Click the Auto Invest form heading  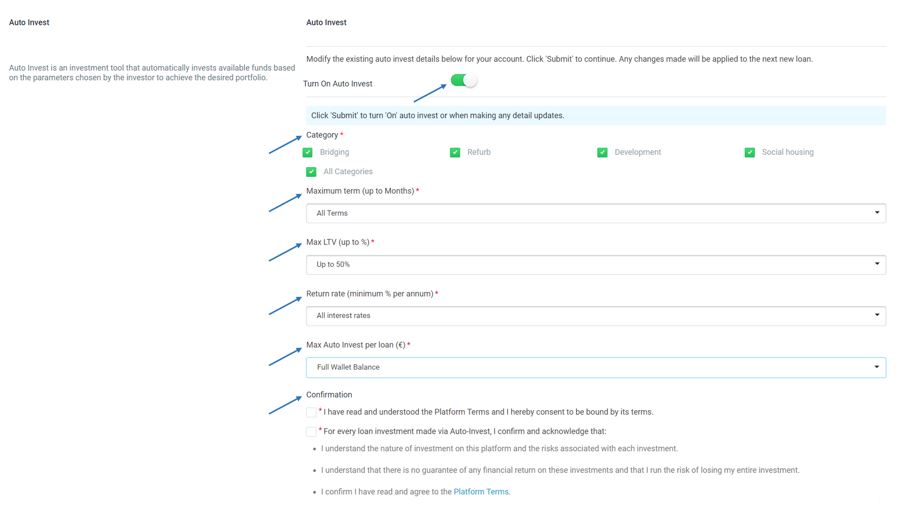(326, 22)
